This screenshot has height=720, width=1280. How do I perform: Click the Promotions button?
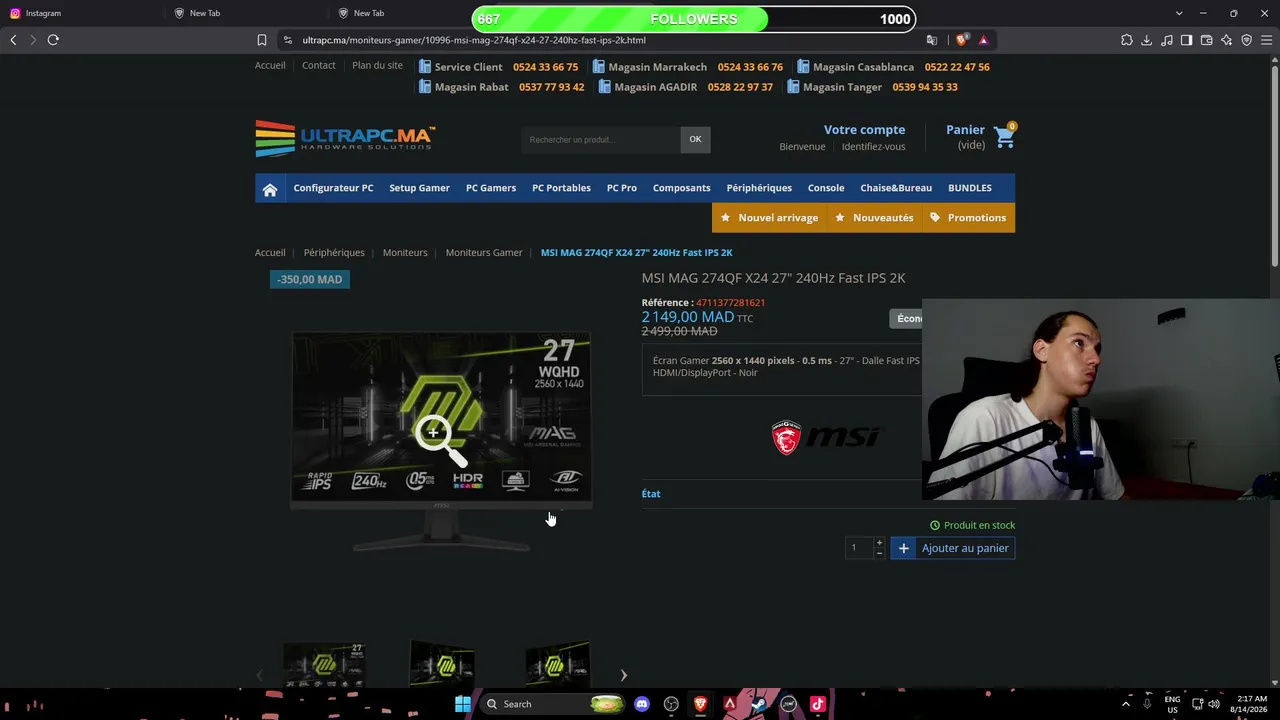click(968, 218)
